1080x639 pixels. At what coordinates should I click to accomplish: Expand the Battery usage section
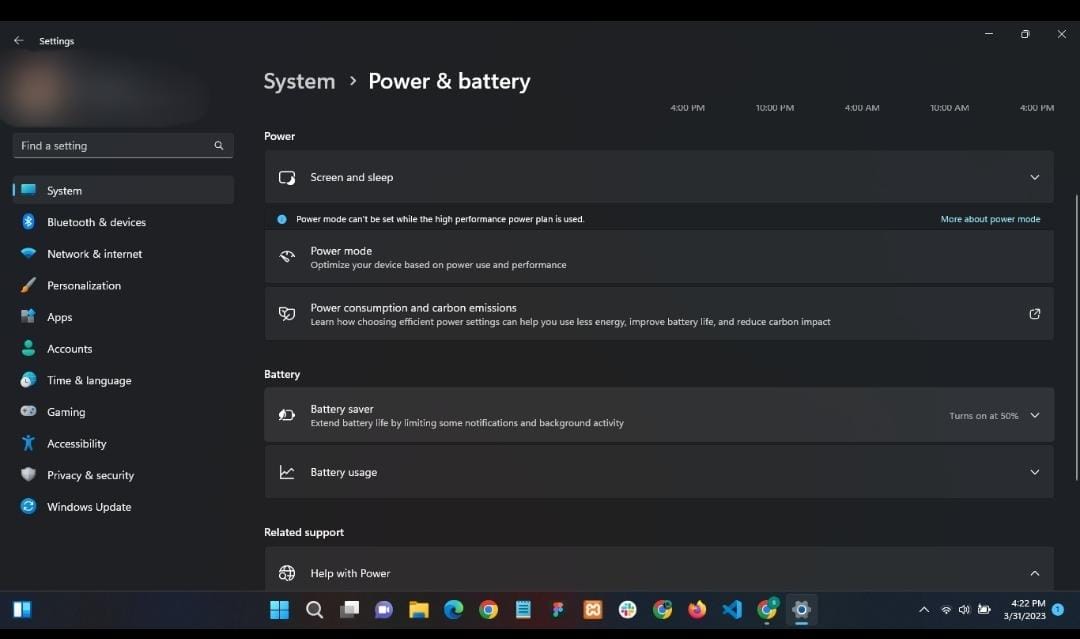pyautogui.click(x=1034, y=472)
